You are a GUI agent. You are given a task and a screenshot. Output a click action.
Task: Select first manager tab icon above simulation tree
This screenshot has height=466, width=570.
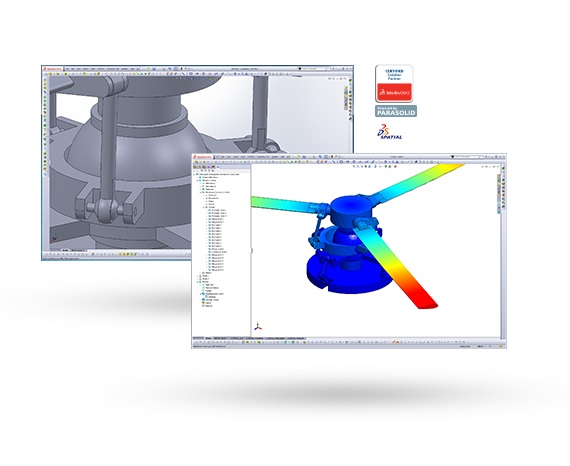tap(196, 167)
